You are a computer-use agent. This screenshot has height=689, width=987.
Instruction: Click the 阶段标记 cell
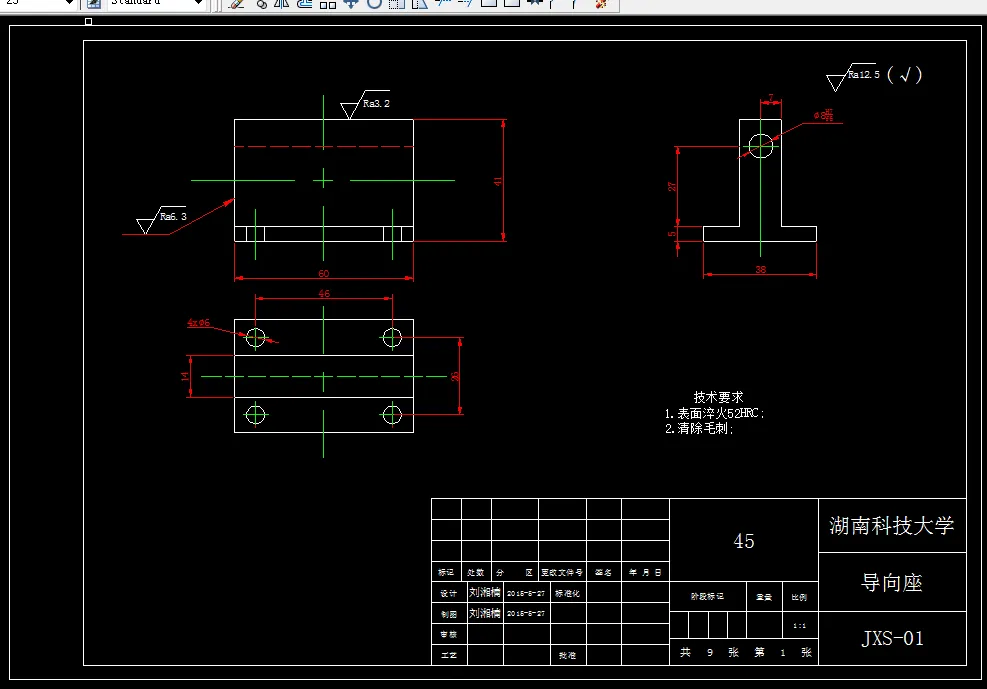(x=708, y=596)
